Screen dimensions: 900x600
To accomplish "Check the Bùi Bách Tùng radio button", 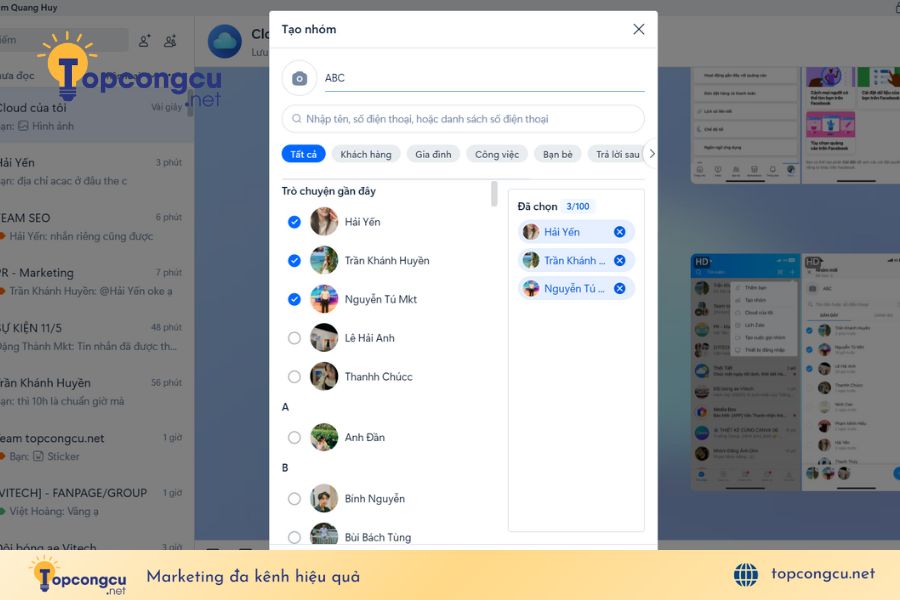I will tap(294, 537).
